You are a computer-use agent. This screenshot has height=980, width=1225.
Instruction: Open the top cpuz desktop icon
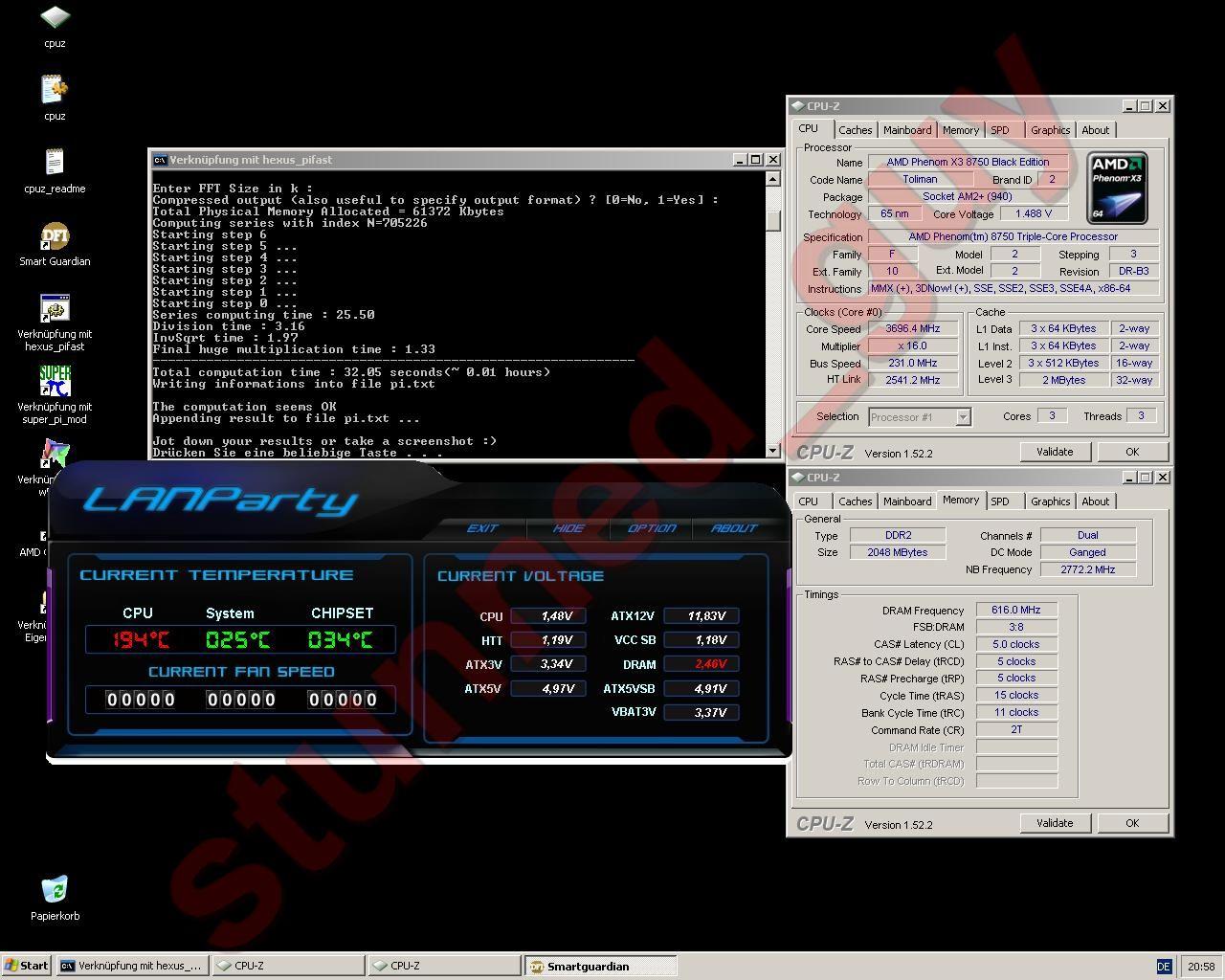(x=55, y=18)
